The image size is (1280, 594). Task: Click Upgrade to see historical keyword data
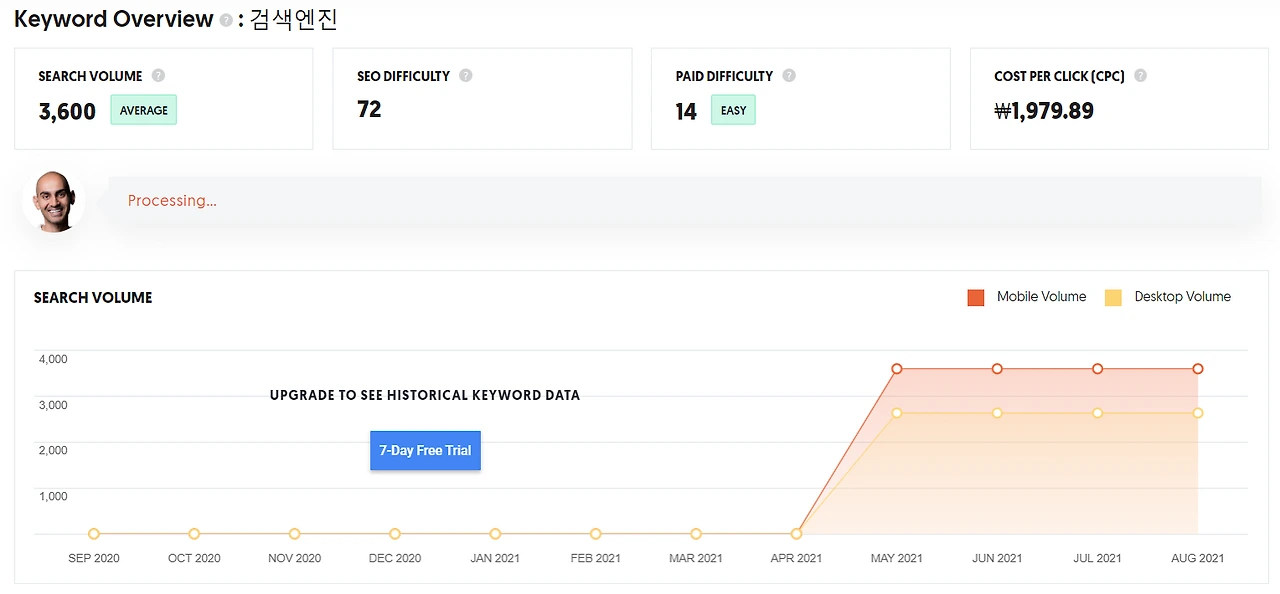click(425, 395)
